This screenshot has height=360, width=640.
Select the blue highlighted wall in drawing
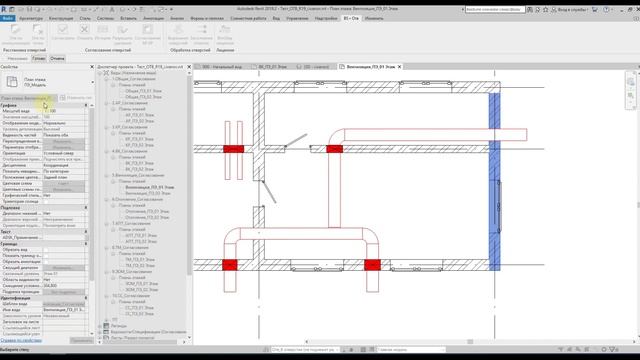(494, 182)
